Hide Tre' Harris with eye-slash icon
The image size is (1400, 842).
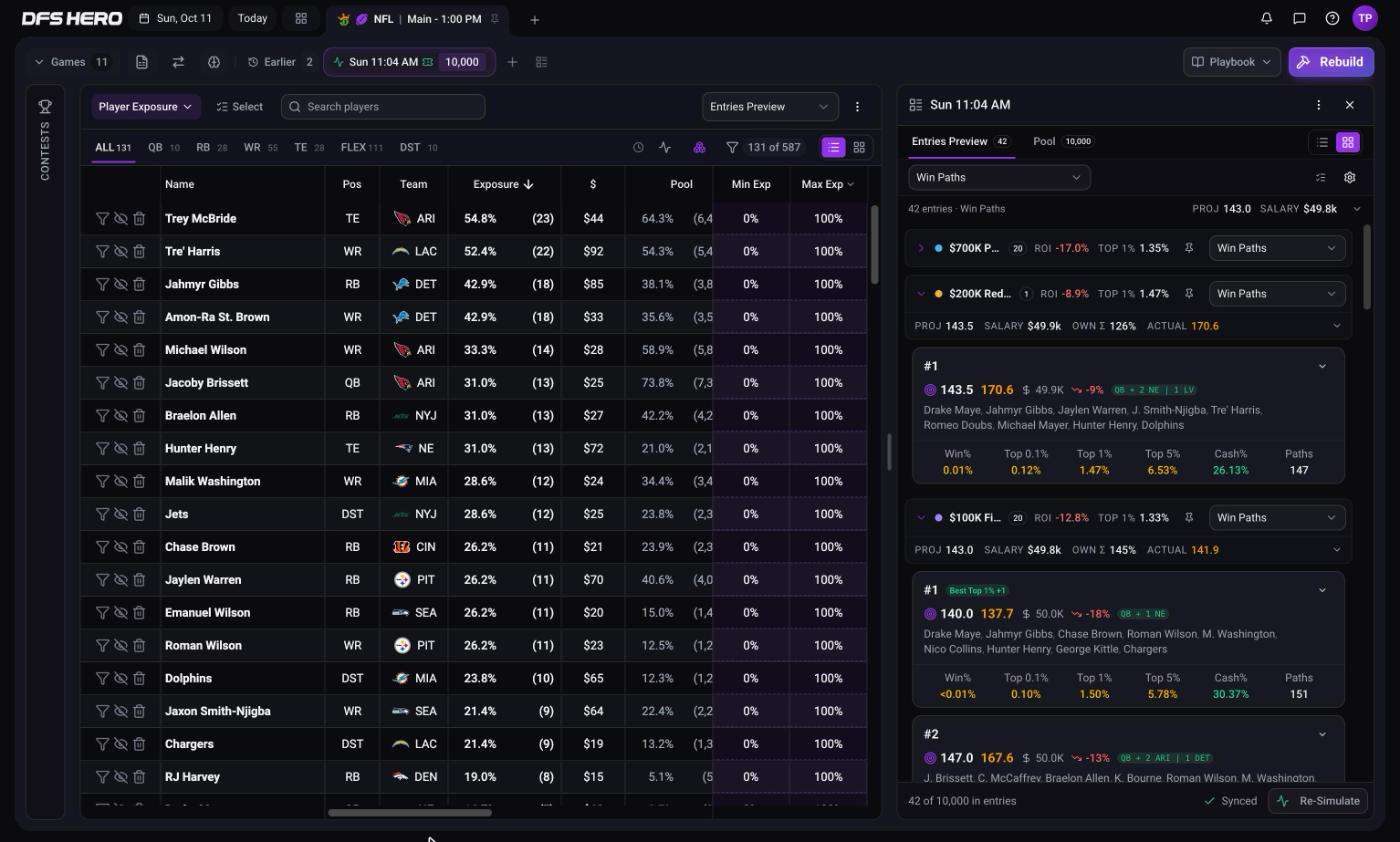(121, 251)
